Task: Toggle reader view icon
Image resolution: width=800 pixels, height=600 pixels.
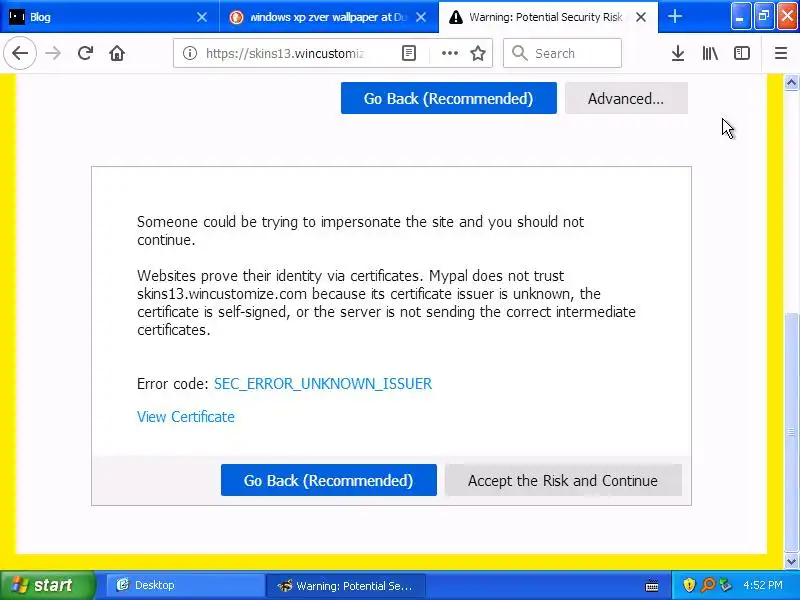Action: click(x=409, y=53)
